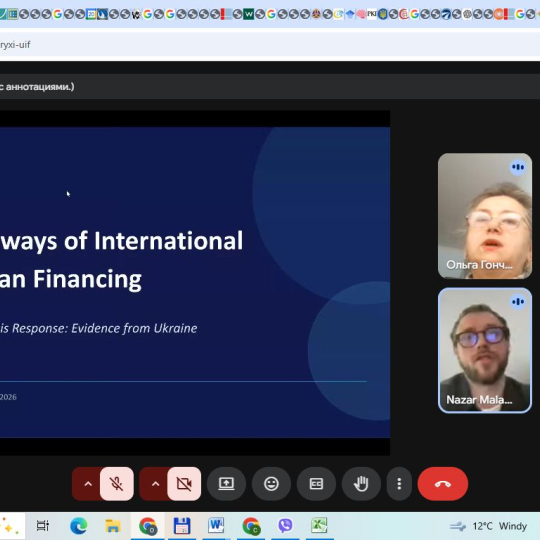Open the three-dot more options menu

coord(399,484)
